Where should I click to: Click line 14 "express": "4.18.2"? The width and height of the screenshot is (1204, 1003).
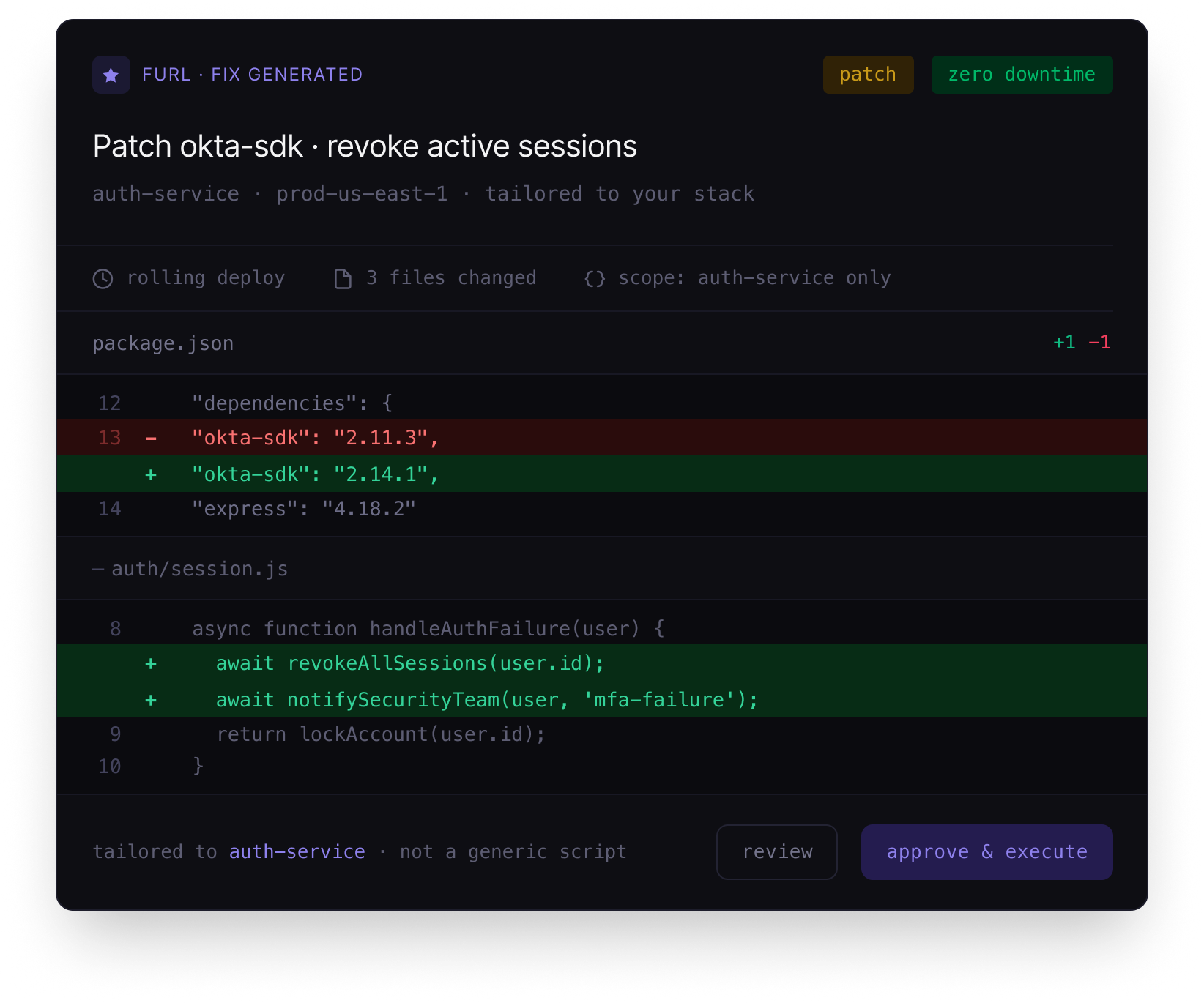tap(602, 509)
